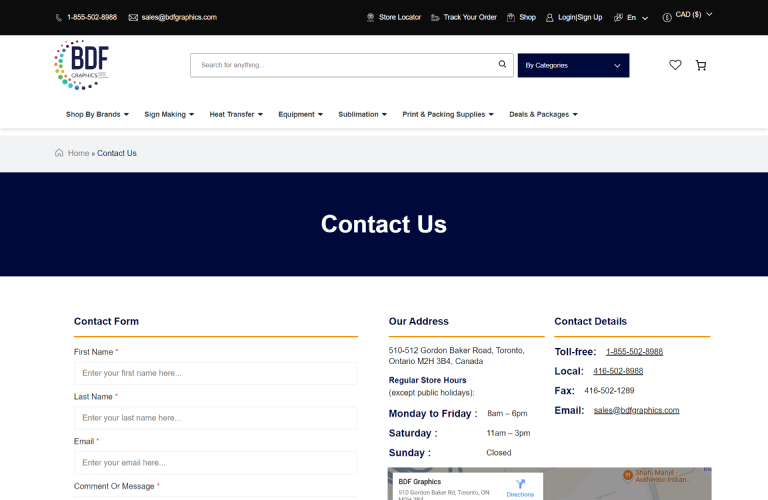The height and width of the screenshot is (500, 768).
Task: Expand Equipment menu
Action: coord(300,115)
